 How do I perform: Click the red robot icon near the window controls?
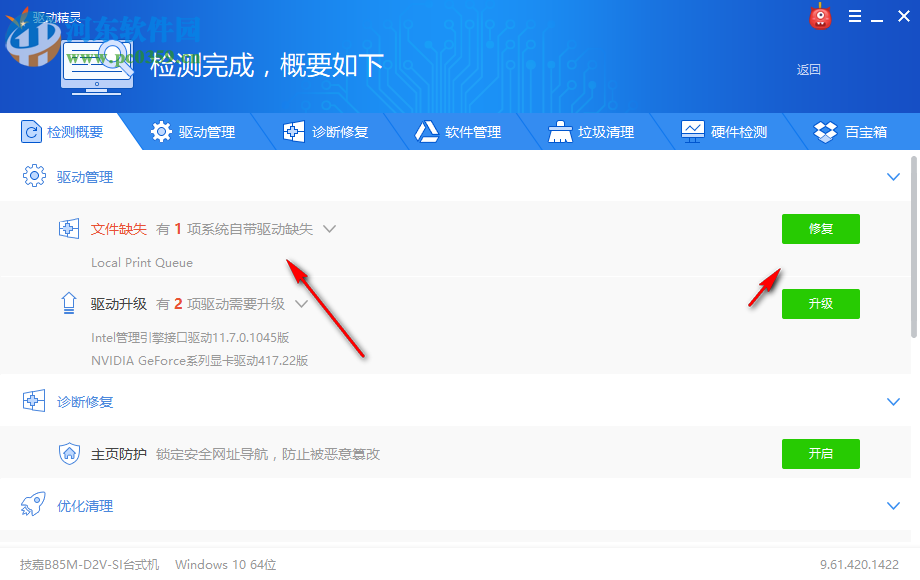tap(820, 16)
